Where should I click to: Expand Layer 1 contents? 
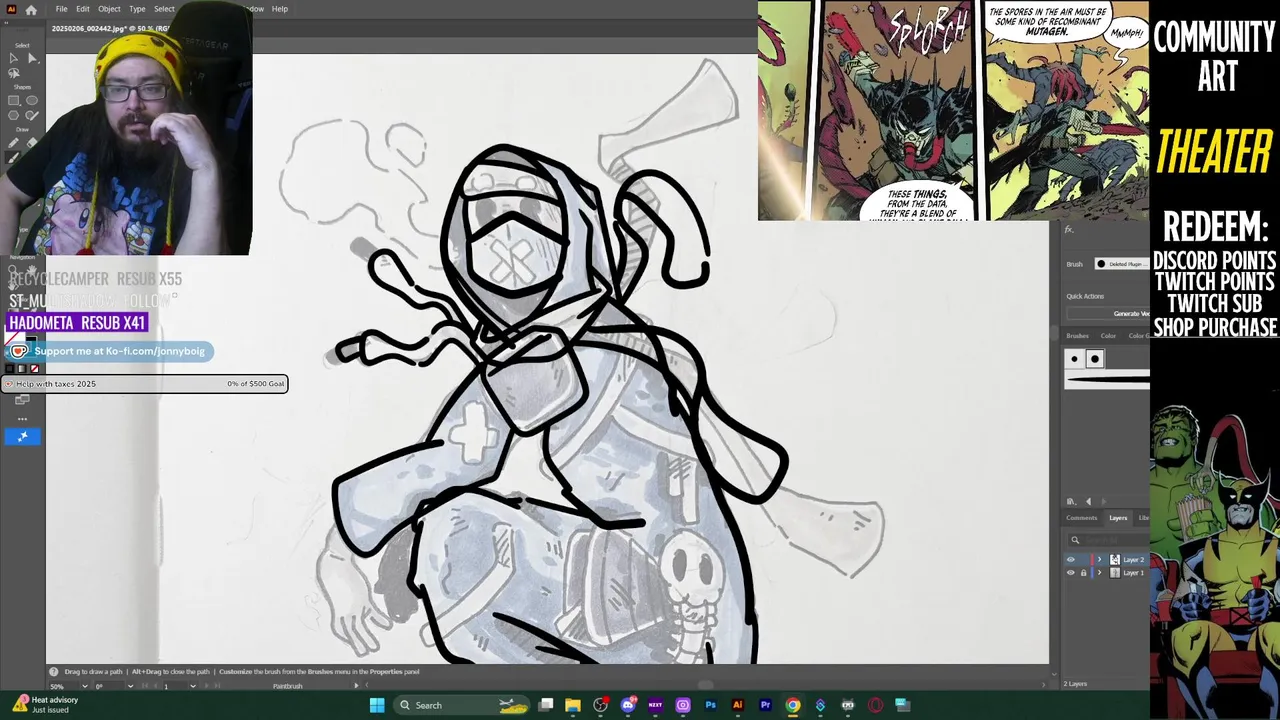tap(1100, 573)
